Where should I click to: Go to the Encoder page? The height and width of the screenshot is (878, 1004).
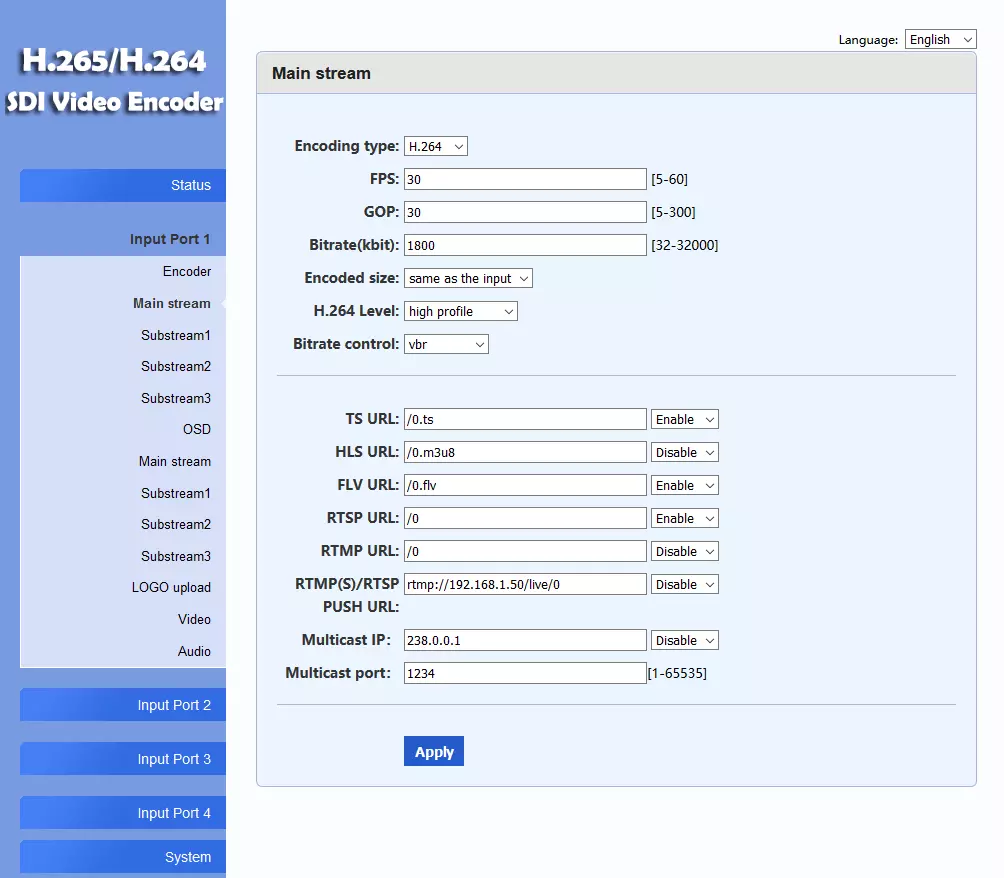point(186,272)
